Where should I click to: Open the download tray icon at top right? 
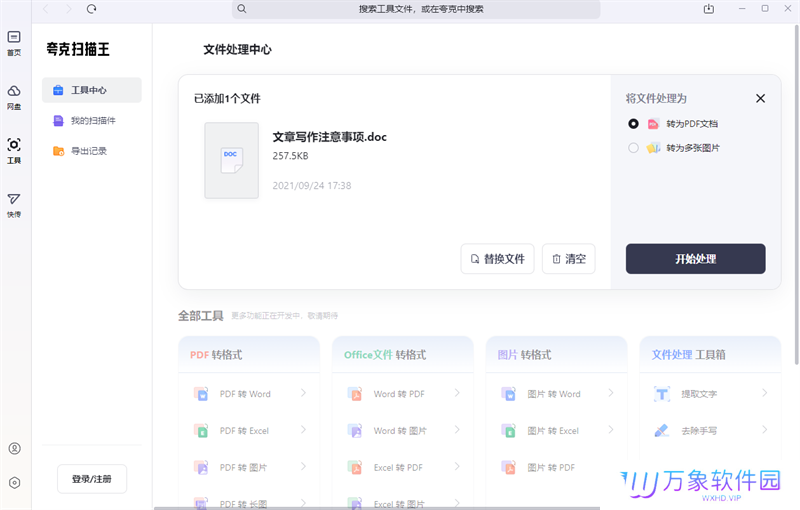(709, 9)
